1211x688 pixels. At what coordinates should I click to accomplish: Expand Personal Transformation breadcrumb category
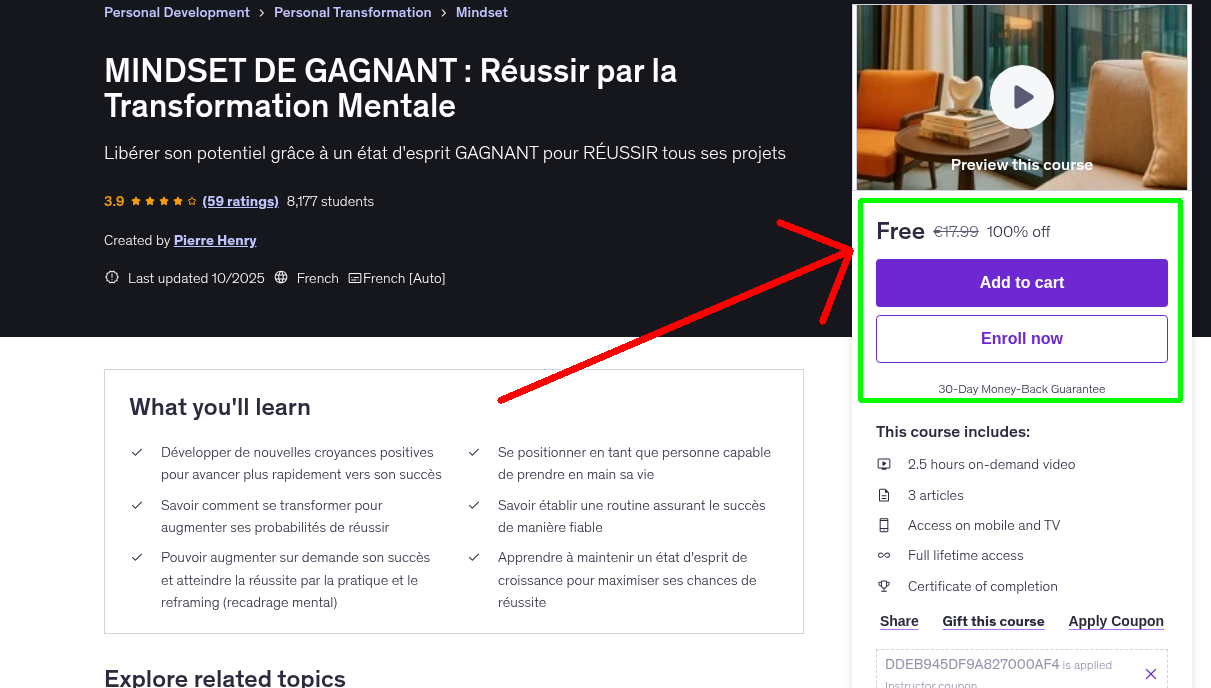(352, 12)
